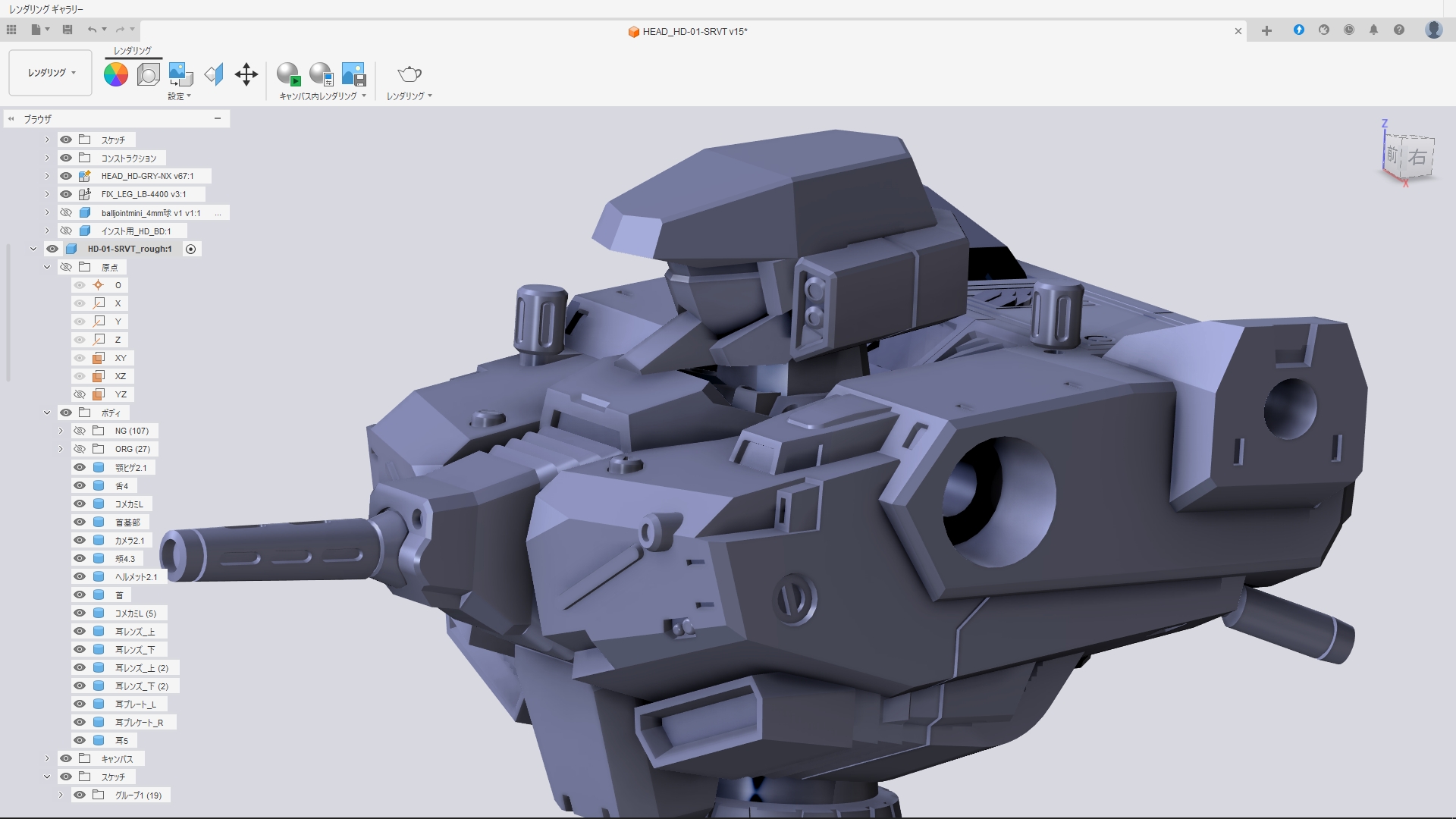The height and width of the screenshot is (819, 1456).
Task: Start In-Canvas Render with play icon
Action: [288, 74]
